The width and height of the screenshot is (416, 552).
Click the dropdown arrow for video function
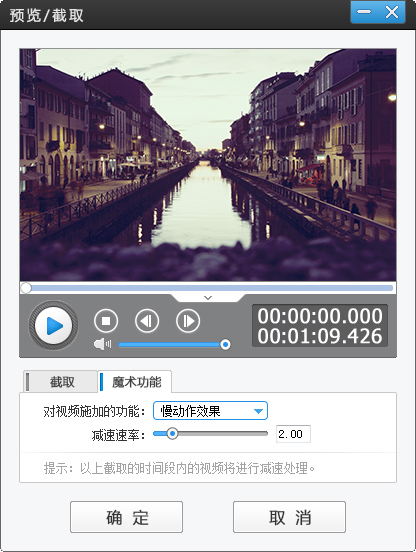pyautogui.click(x=258, y=411)
